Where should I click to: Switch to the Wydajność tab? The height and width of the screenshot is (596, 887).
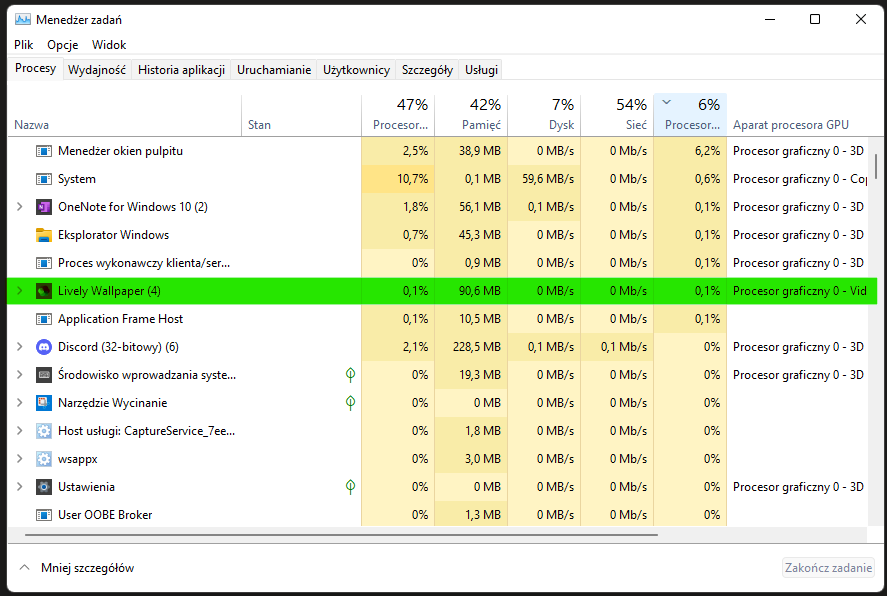click(96, 69)
